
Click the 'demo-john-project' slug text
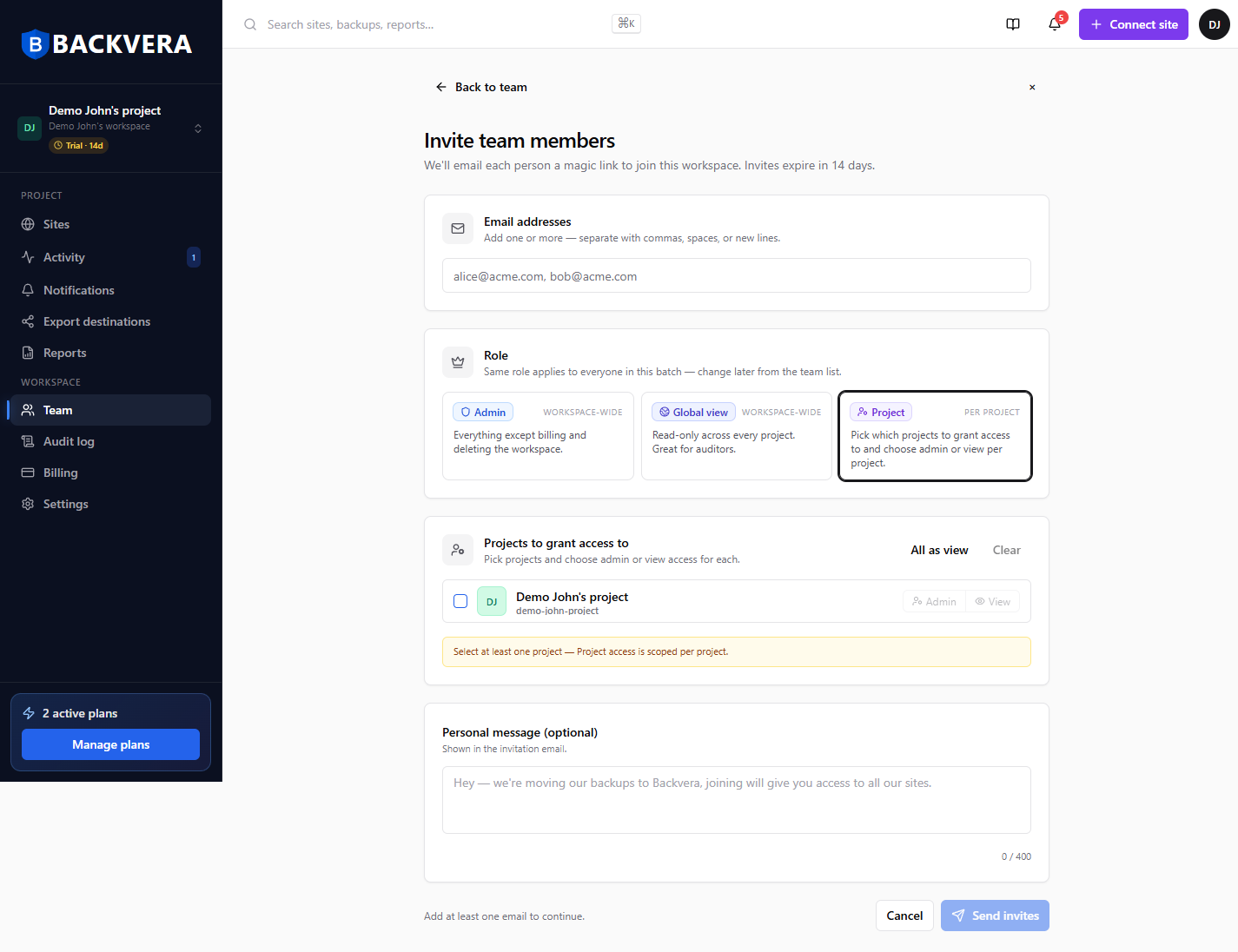tap(557, 611)
